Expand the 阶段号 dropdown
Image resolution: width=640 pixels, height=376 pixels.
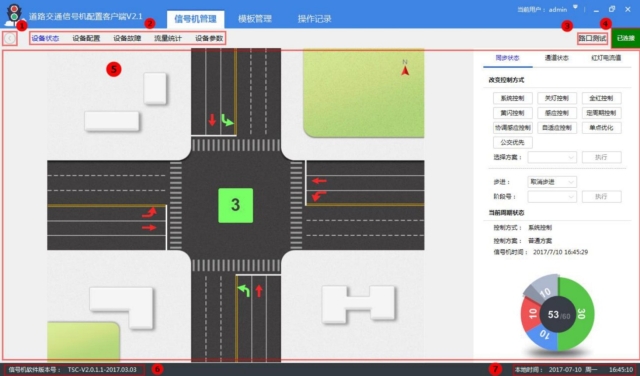552,197
